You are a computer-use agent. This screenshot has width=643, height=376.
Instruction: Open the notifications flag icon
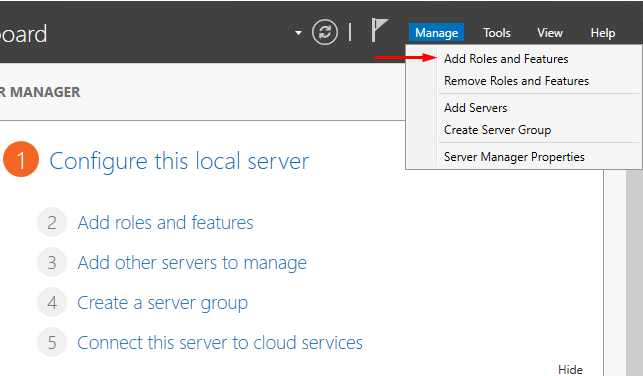tap(379, 30)
